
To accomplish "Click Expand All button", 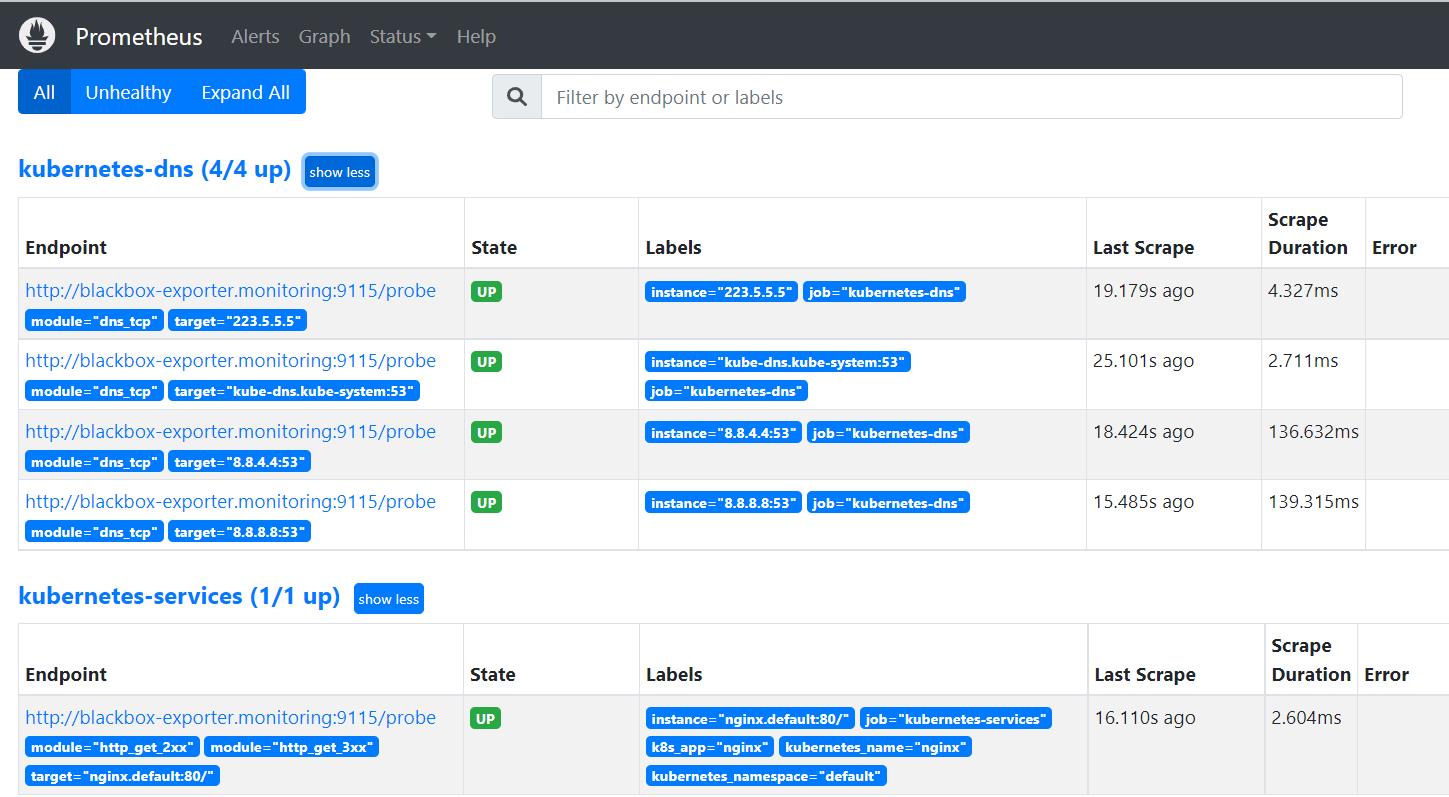I will 245,92.
